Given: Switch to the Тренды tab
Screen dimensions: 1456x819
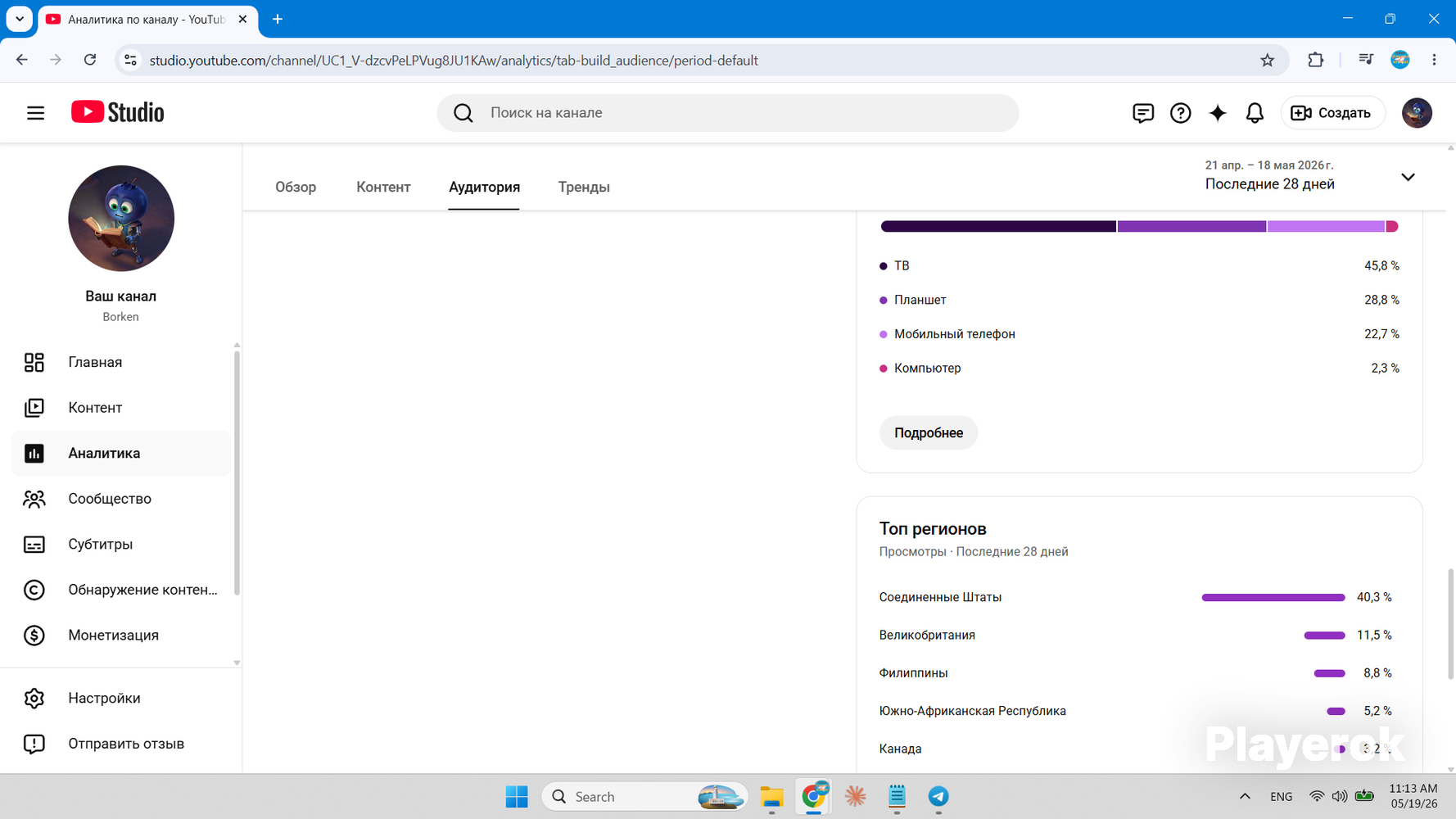Looking at the screenshot, I should point(584,188).
